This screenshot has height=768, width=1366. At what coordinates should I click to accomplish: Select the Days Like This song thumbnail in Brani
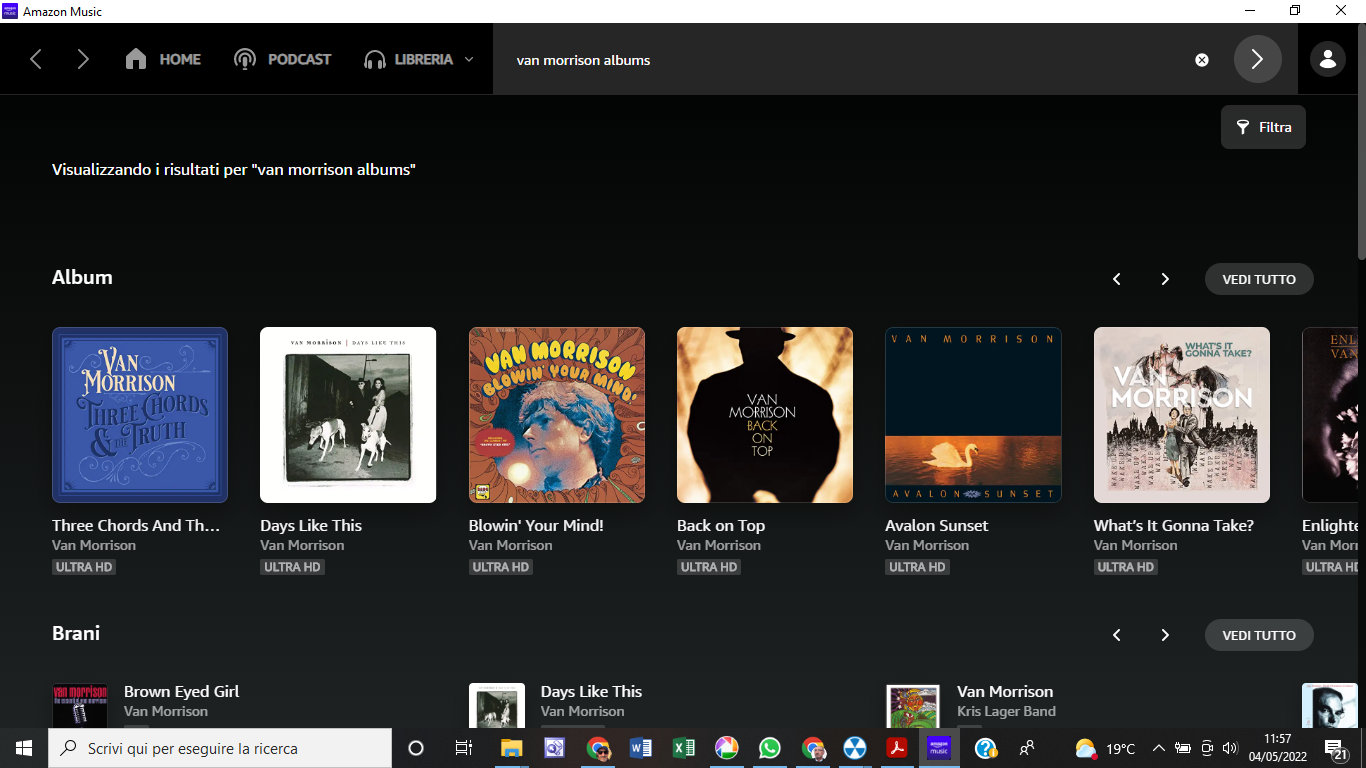(x=497, y=706)
